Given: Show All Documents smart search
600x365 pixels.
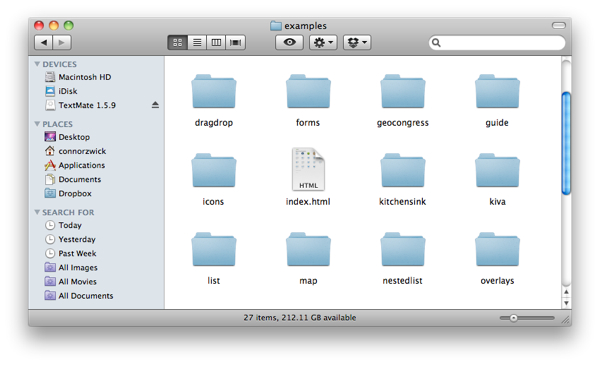Looking at the screenshot, I should [79, 296].
